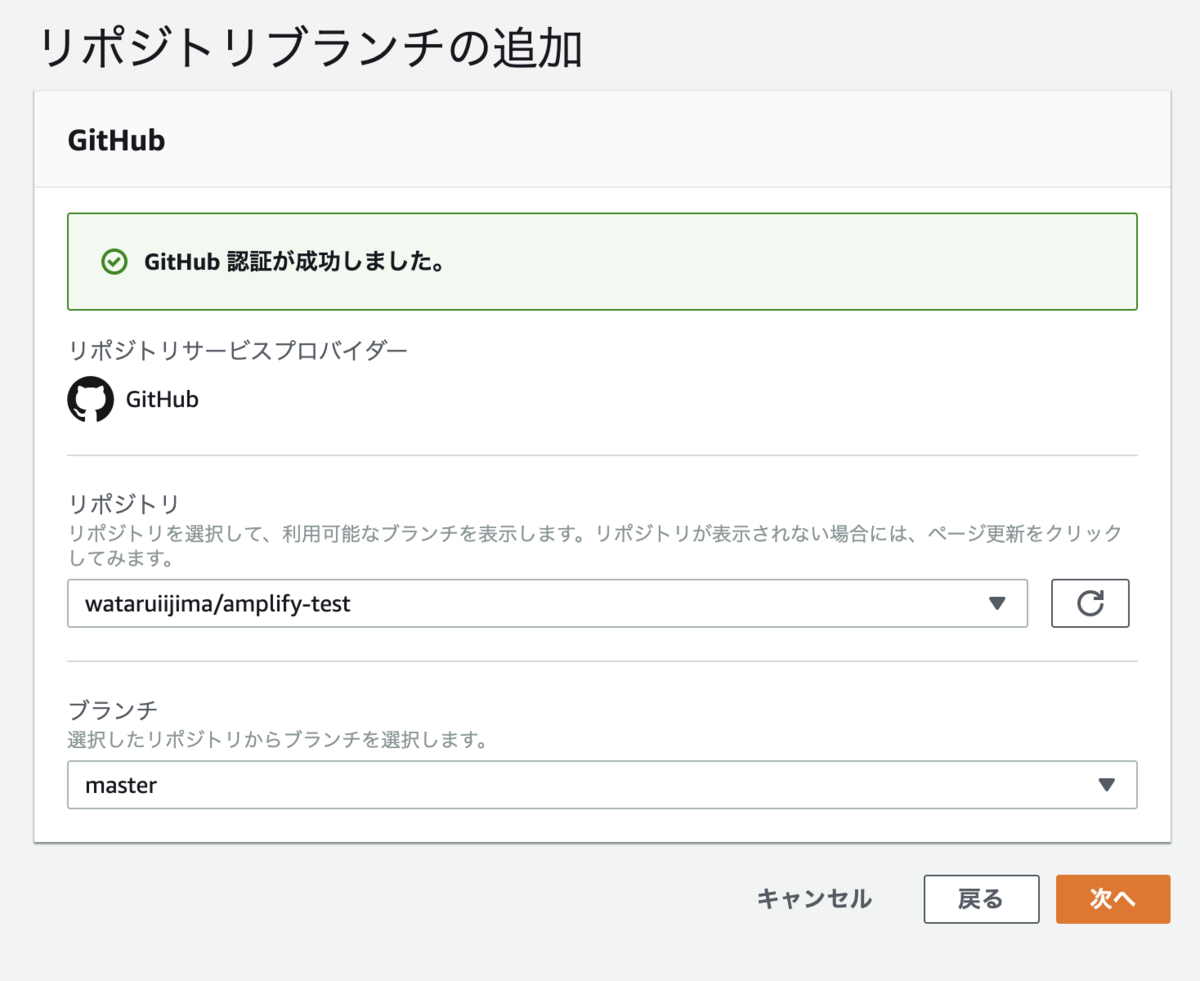This screenshot has height=981, width=1200.
Task: Click the GitHub 認証が成功しました message text
Action: coord(295,262)
